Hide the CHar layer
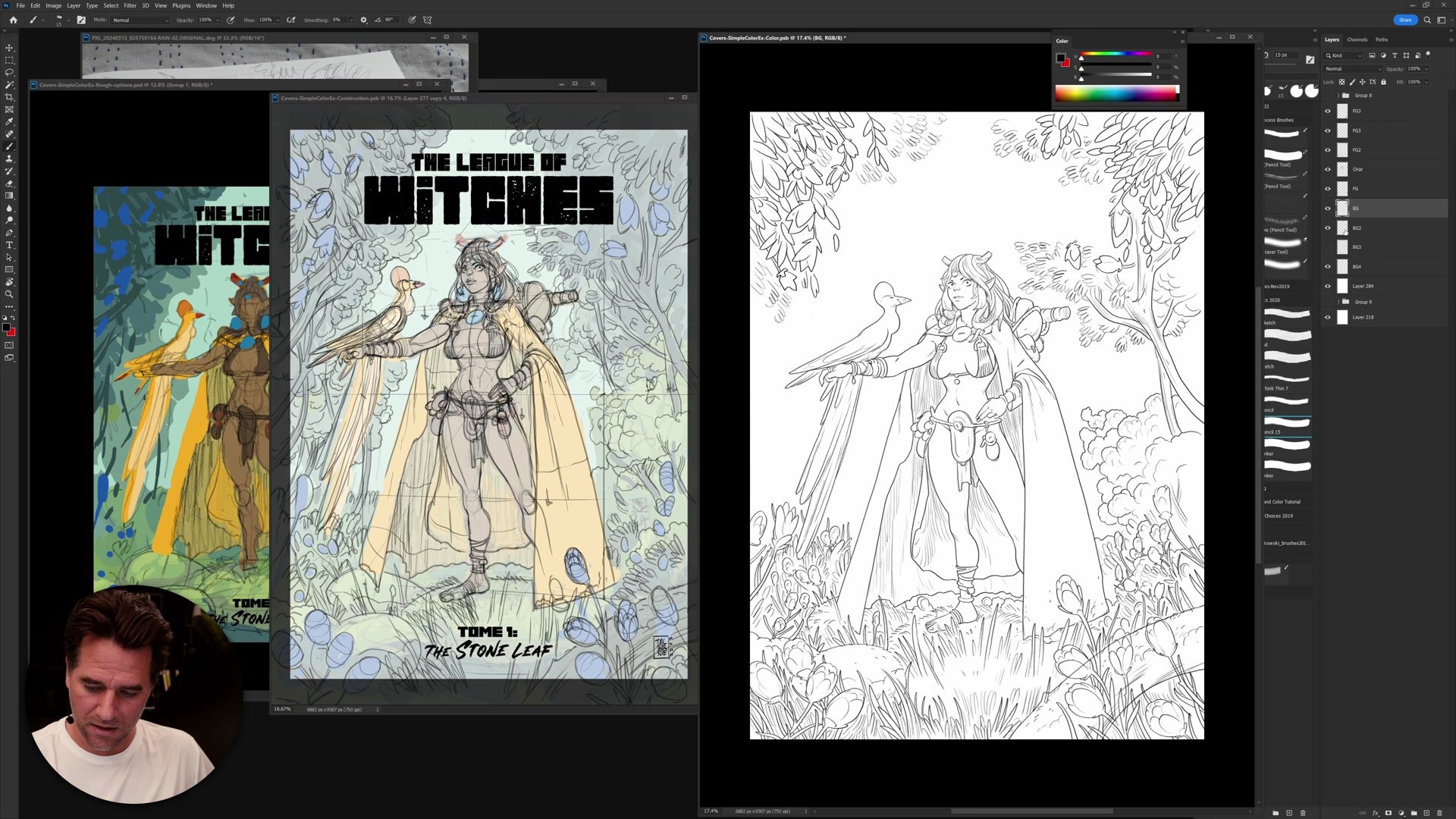Viewport: 1456px width, 819px height. click(x=1328, y=169)
